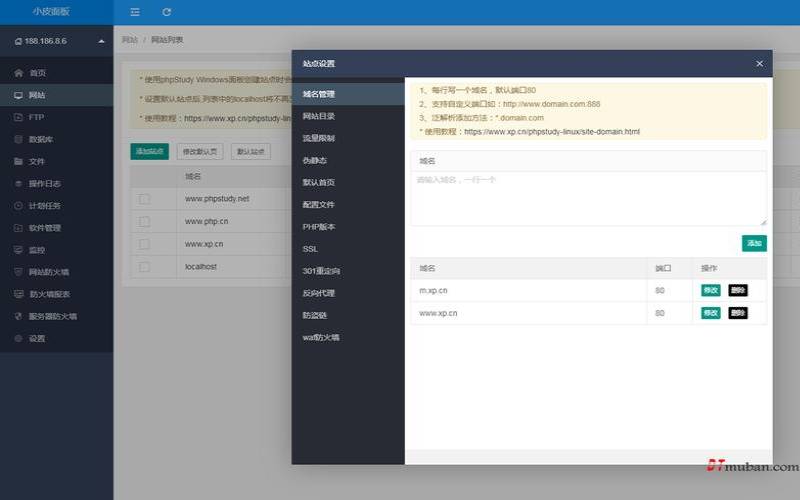800x500 pixels.
Task: Click 修改 for the www.xp.cn domain row
Action: click(711, 313)
